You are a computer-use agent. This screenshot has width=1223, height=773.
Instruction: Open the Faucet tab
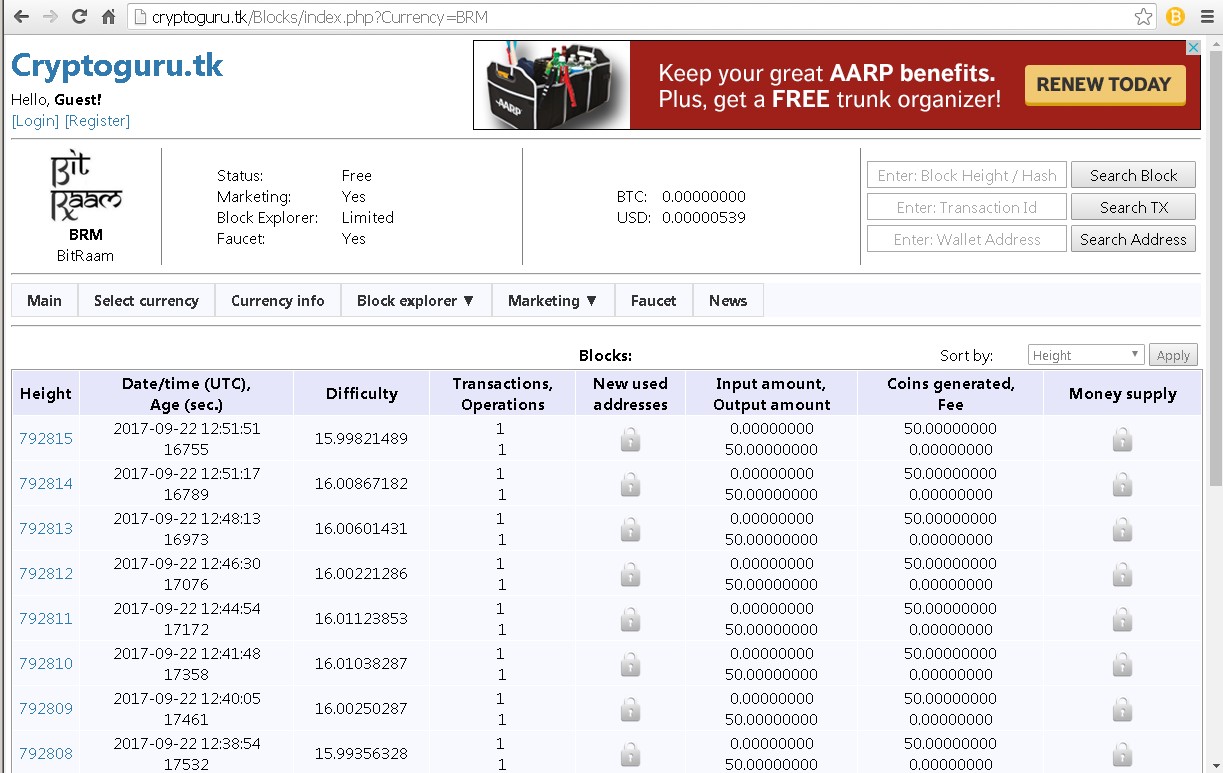coord(654,300)
